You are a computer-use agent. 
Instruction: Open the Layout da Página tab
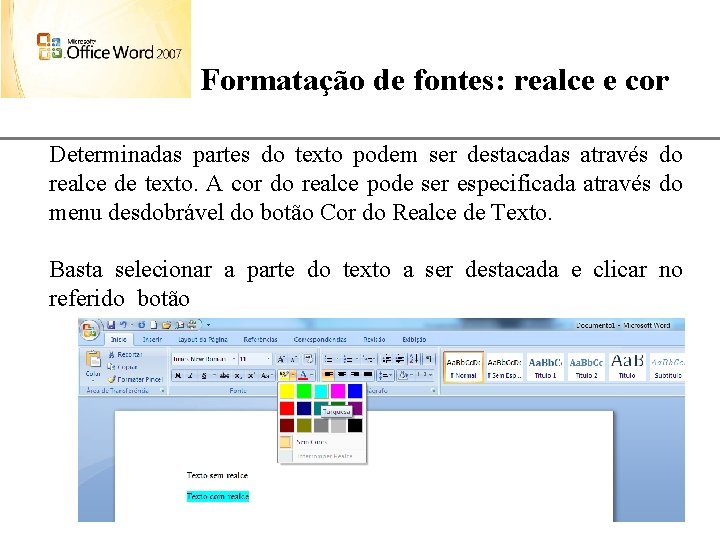(203, 340)
